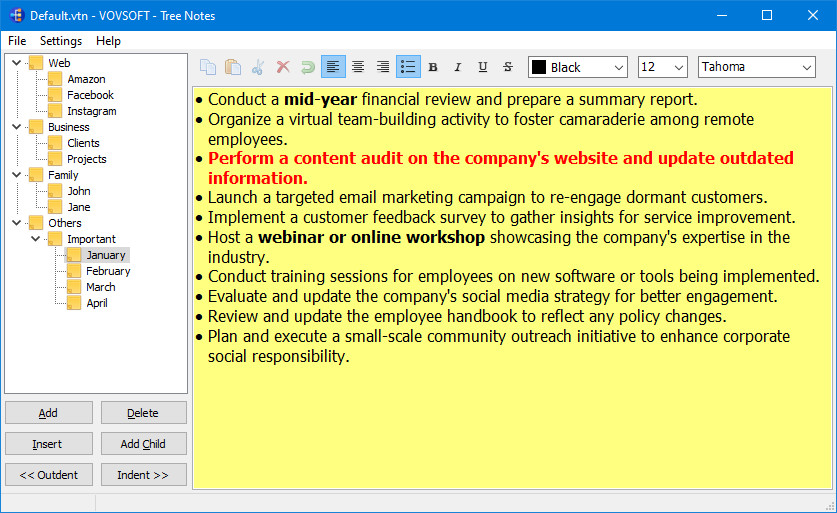Click the Cut scissors icon
This screenshot has width=837, height=513.
click(258, 67)
